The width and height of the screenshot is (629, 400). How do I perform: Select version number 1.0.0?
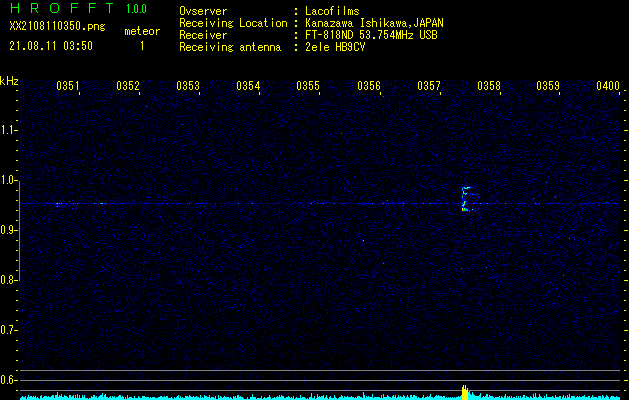tap(136, 9)
